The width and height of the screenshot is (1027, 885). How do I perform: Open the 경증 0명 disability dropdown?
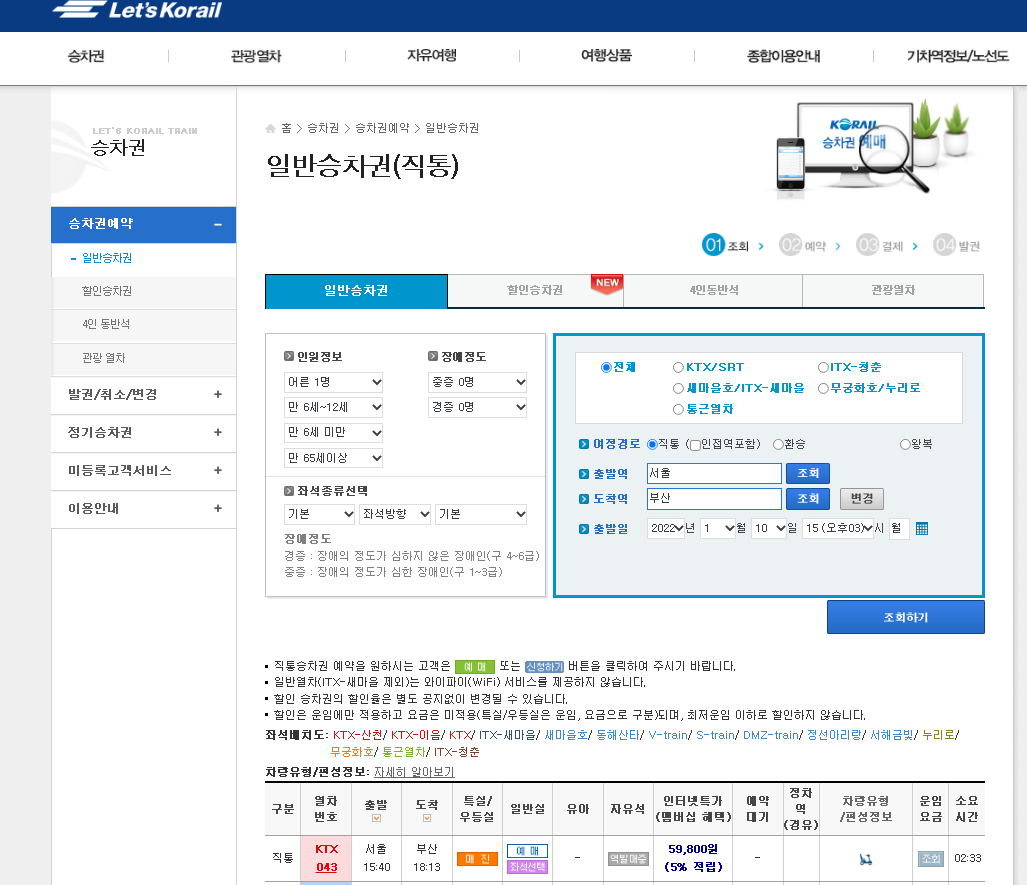point(477,407)
